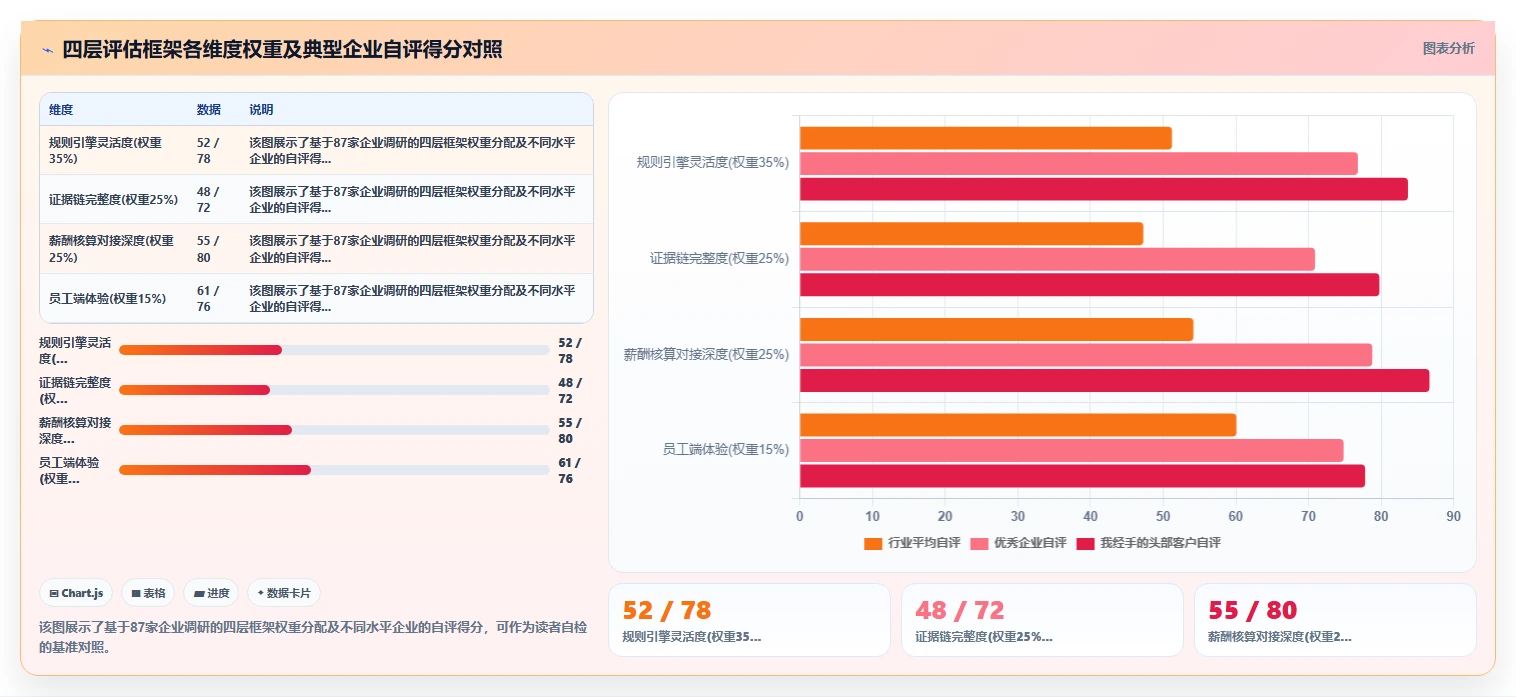Click chart axis label 员工端体验(权重15%)
The width and height of the screenshot is (1516, 697).
[725, 450]
